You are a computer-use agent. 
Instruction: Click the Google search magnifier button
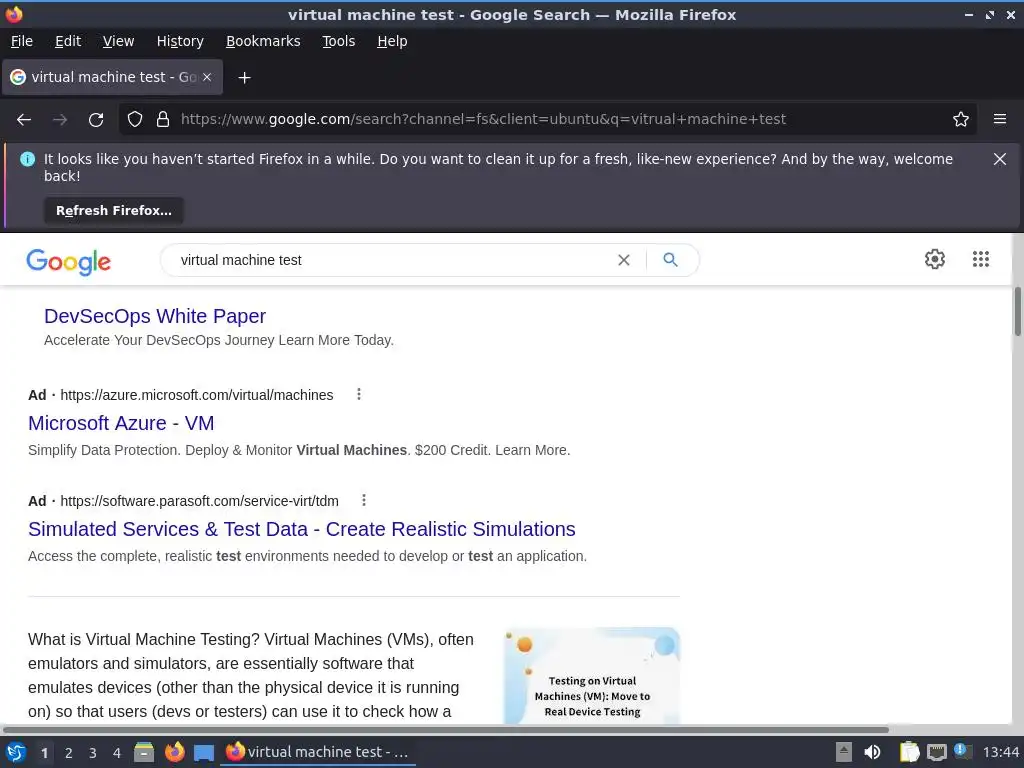(670, 260)
